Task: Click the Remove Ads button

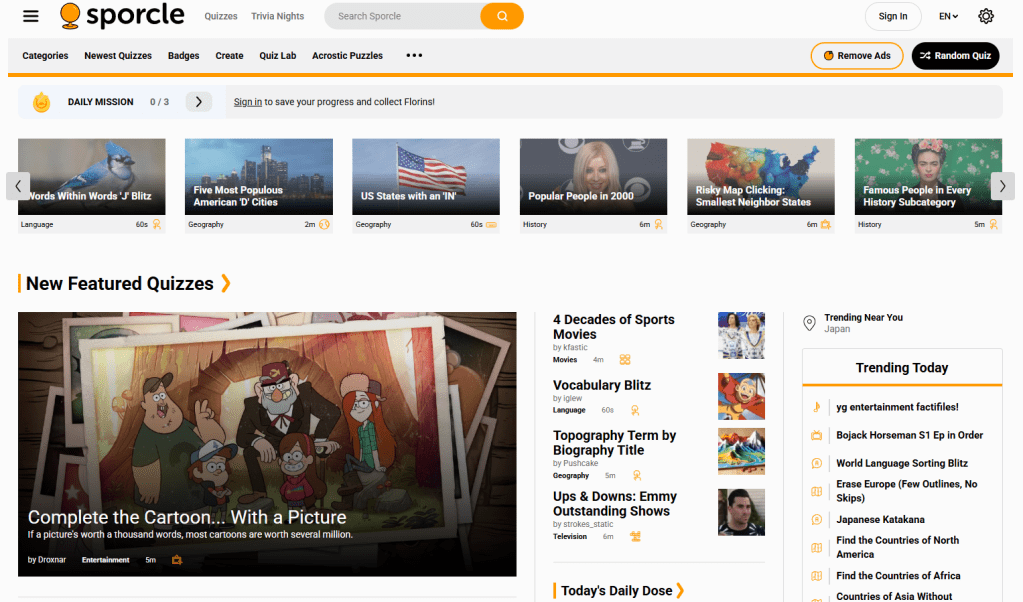Action: click(x=857, y=55)
